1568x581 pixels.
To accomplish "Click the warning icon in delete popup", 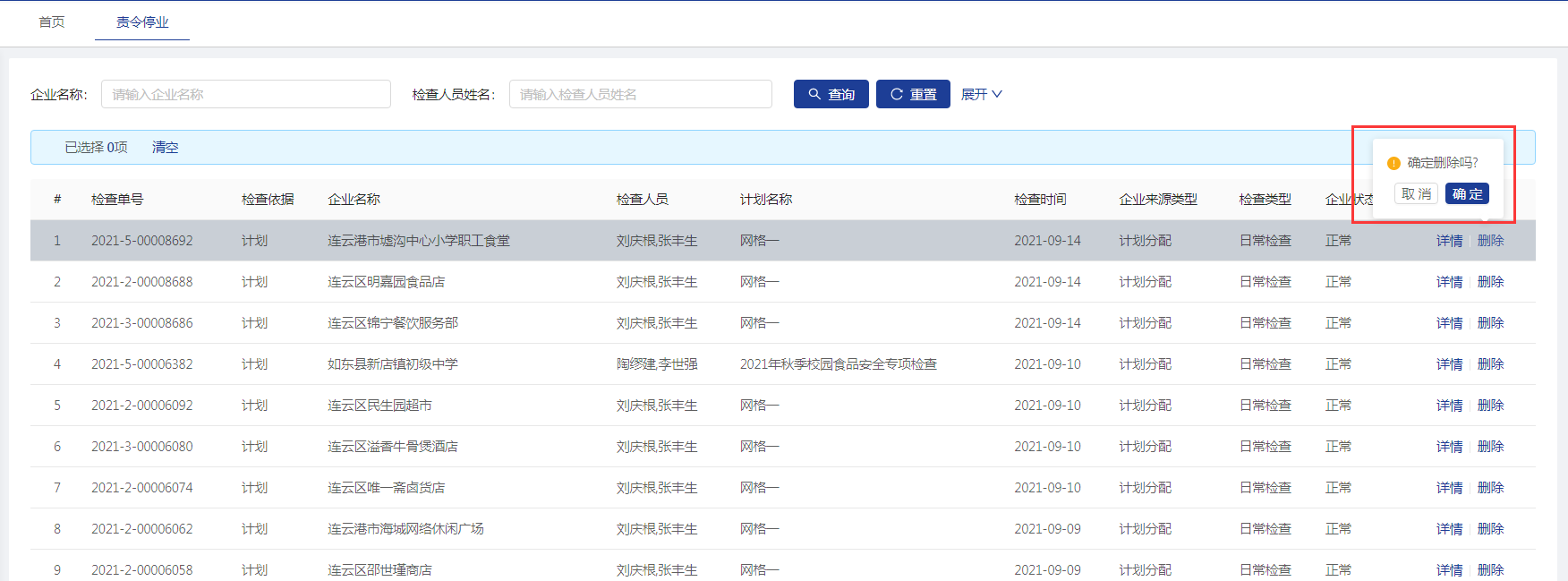I will 1393,163.
